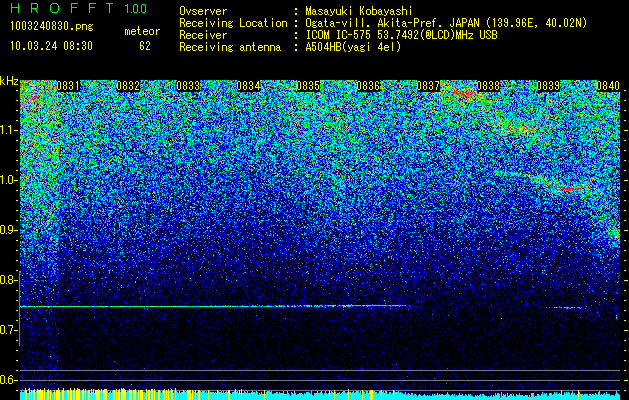Viewport: 629px width, 400px height.
Task: Click the 0.7 frequency axis label
Action: [x=8, y=330]
